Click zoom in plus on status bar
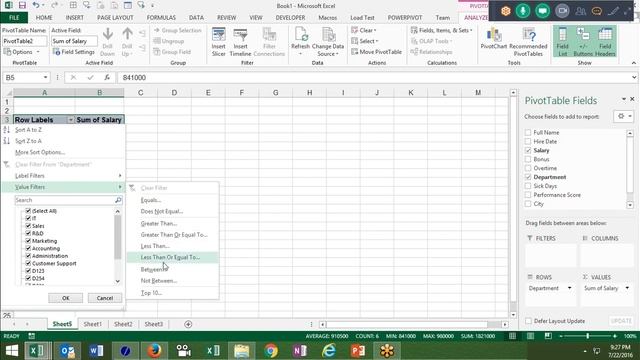640x360 pixels. [615, 336]
